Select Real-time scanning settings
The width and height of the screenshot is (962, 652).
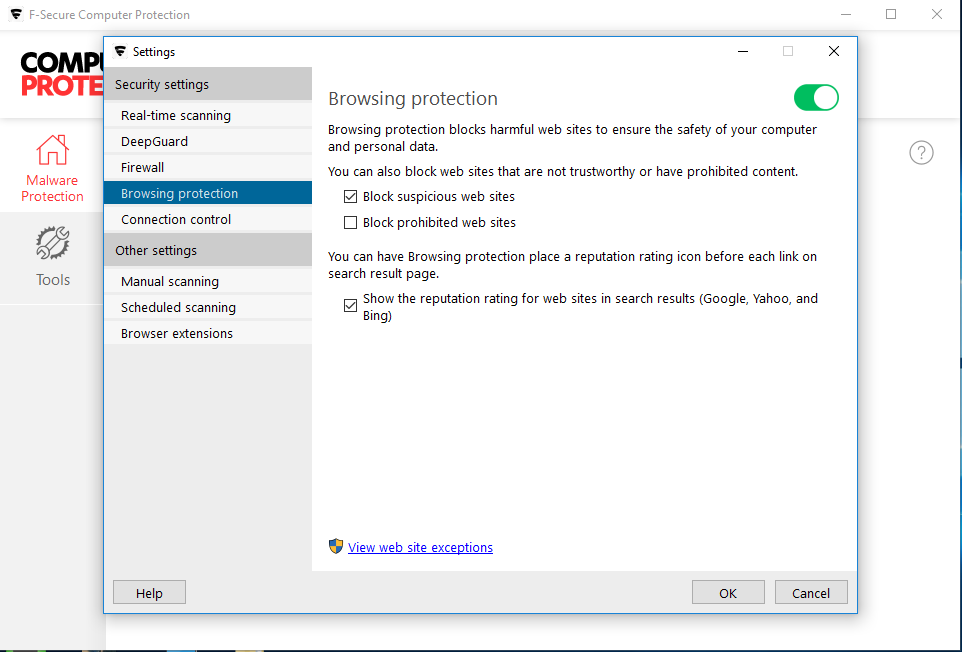pos(208,115)
